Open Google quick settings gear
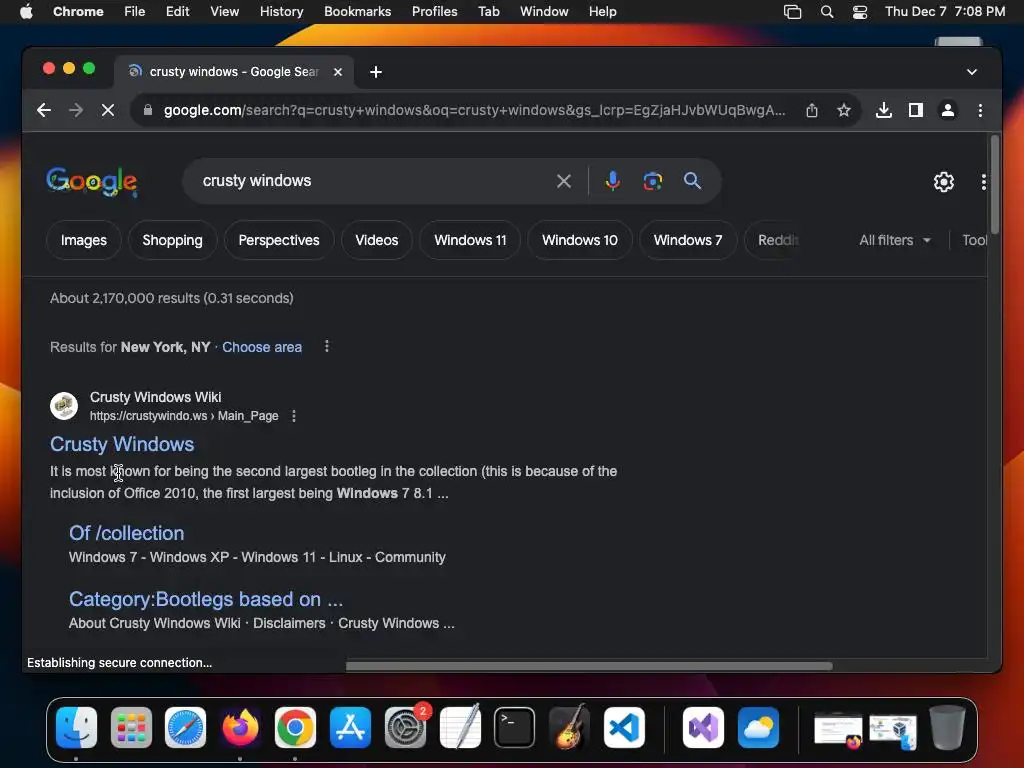The image size is (1024, 768). coord(944,182)
